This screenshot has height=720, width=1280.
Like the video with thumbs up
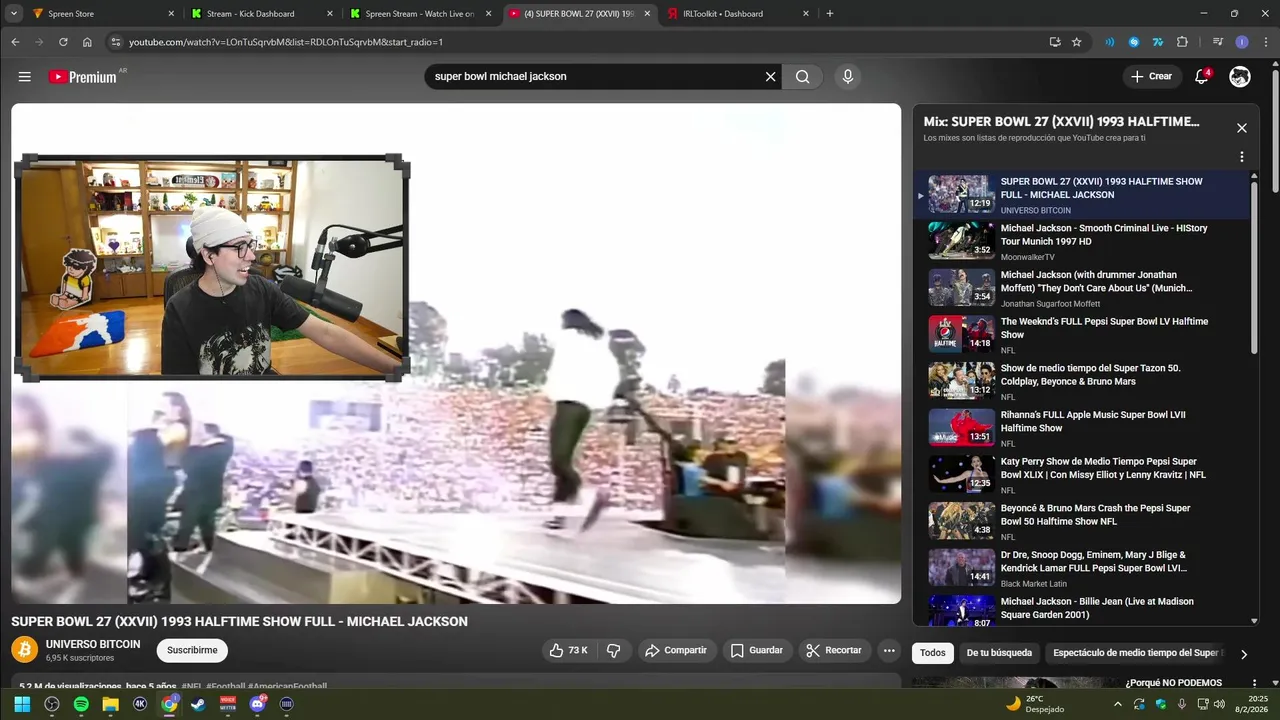coord(567,650)
